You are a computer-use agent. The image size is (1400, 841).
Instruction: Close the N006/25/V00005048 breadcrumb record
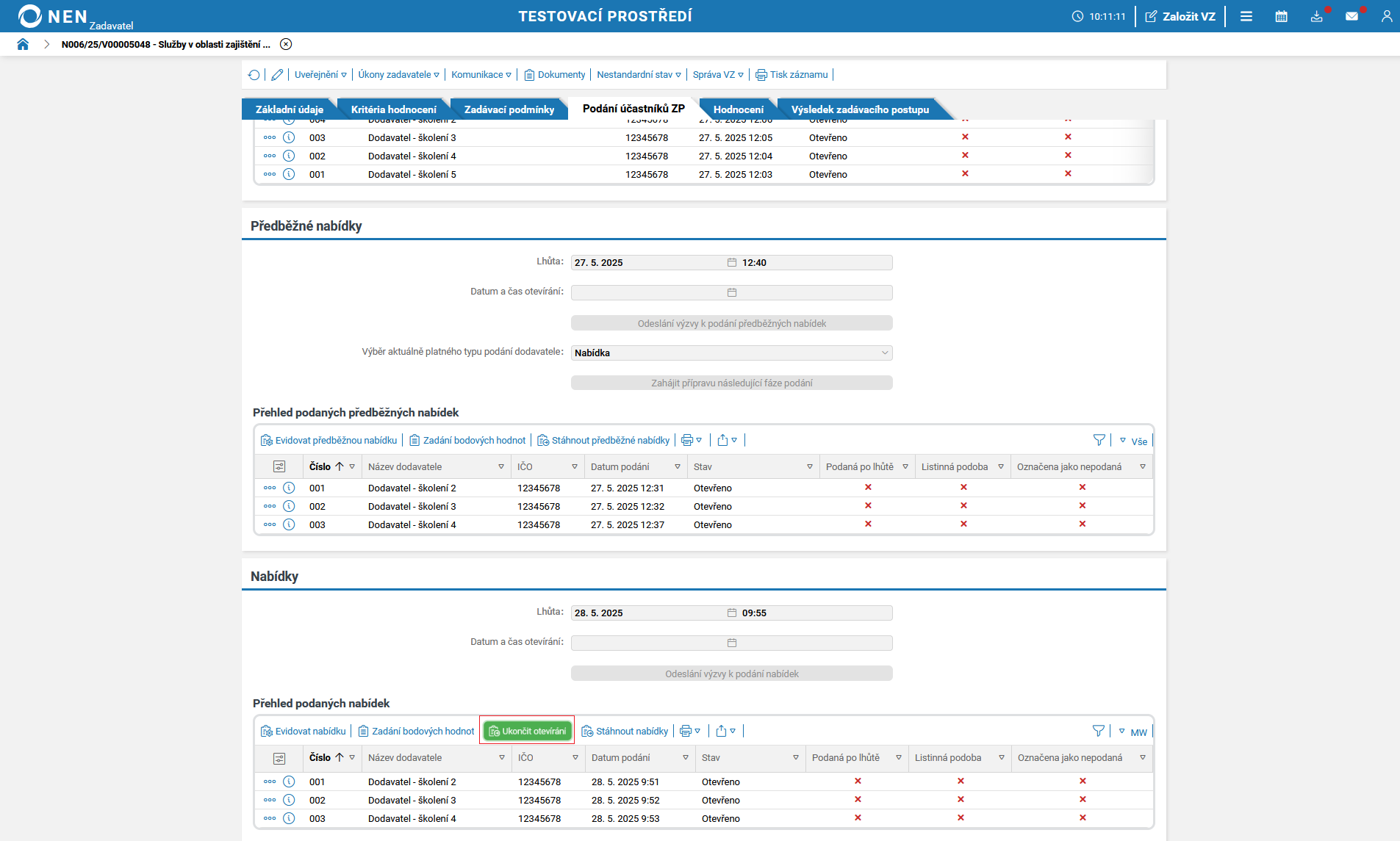(286, 44)
